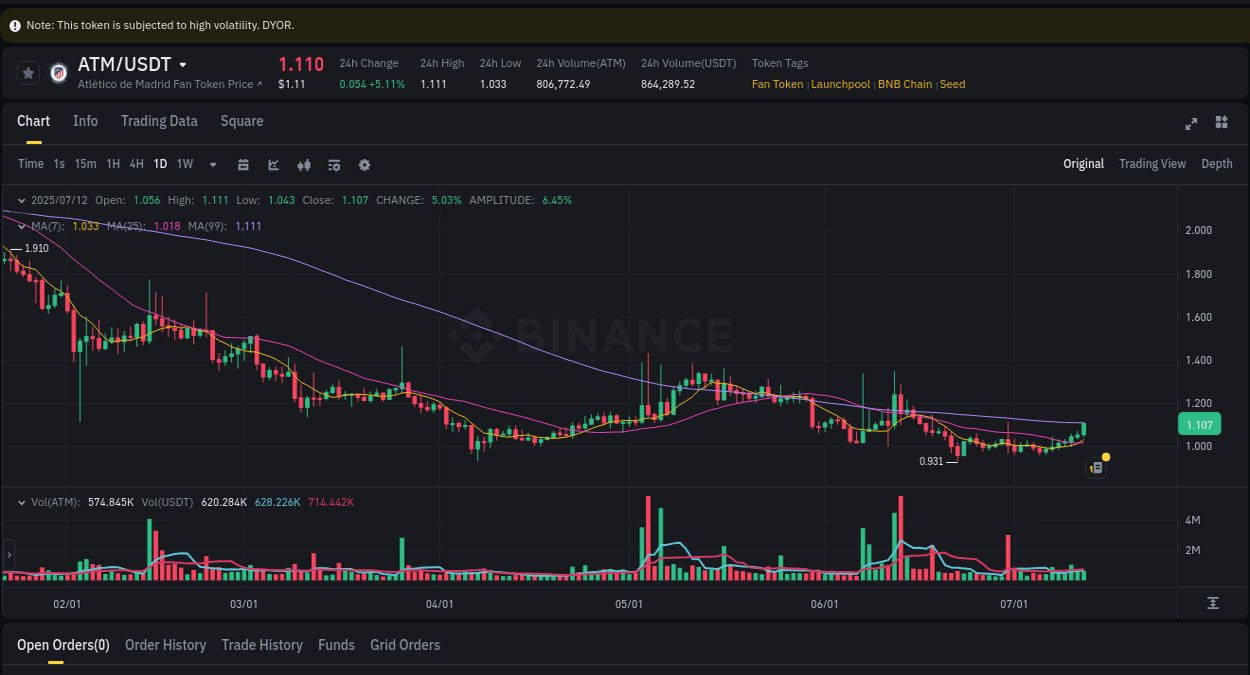Open the Atlético de Madrid Fan Token Price link
The height and width of the screenshot is (675, 1250).
163,84
